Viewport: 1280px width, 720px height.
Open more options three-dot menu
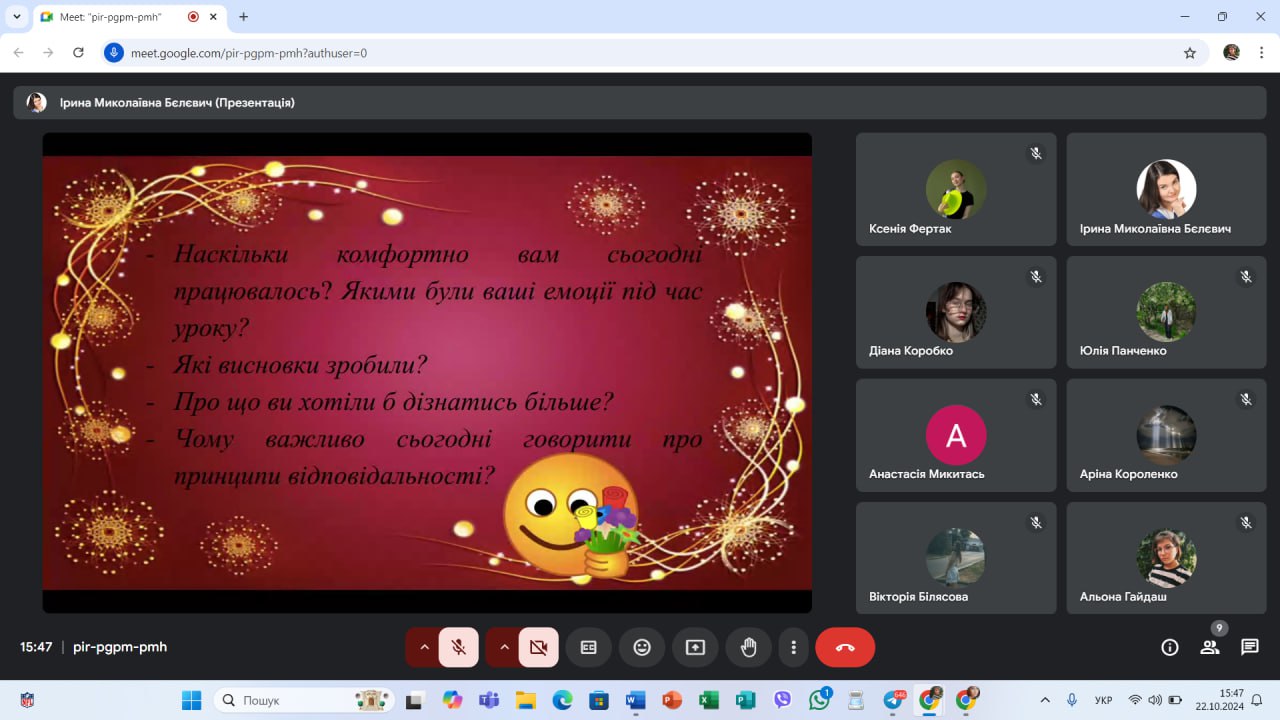coord(793,647)
